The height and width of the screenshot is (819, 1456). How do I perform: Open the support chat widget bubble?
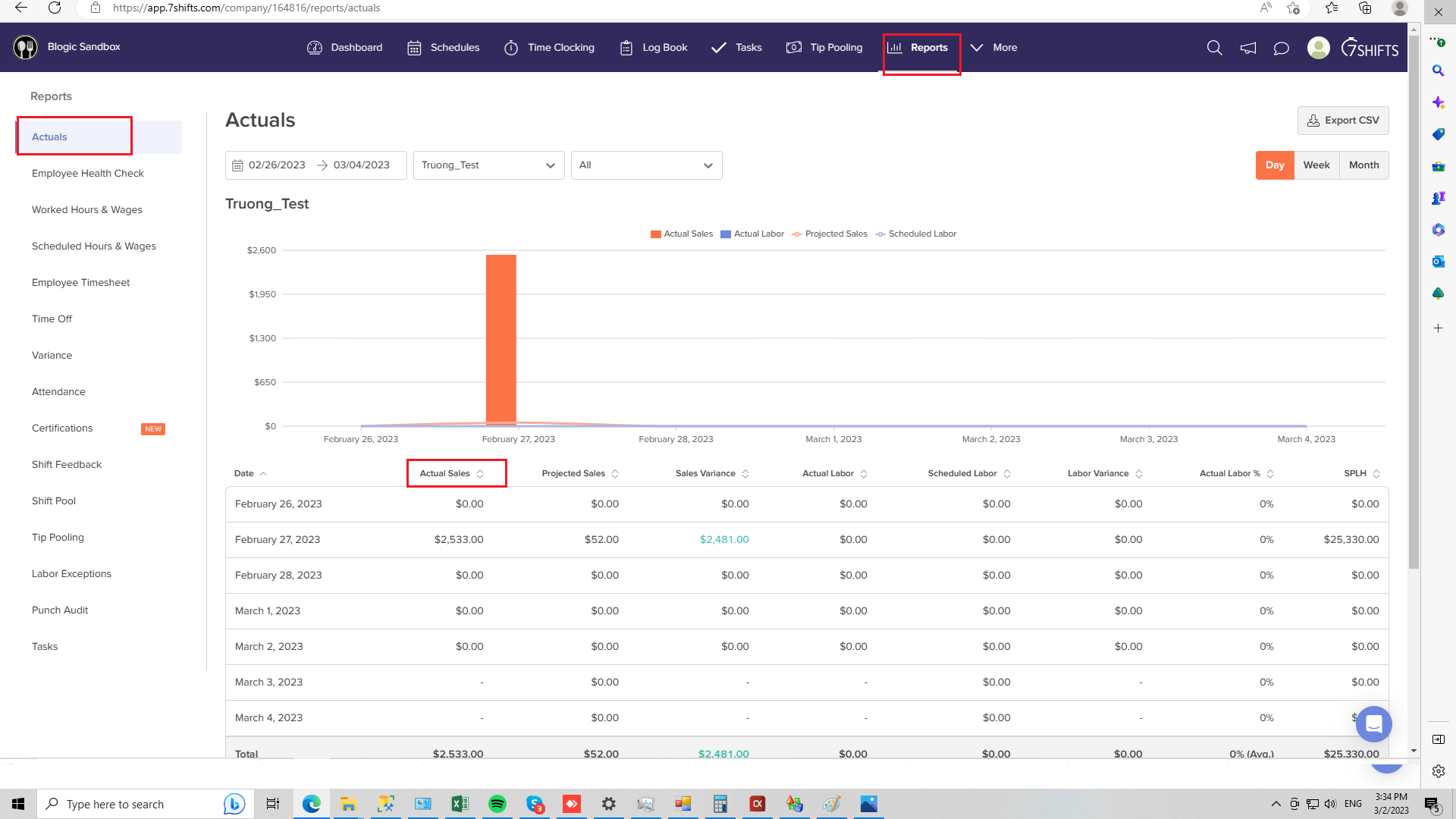(x=1373, y=724)
